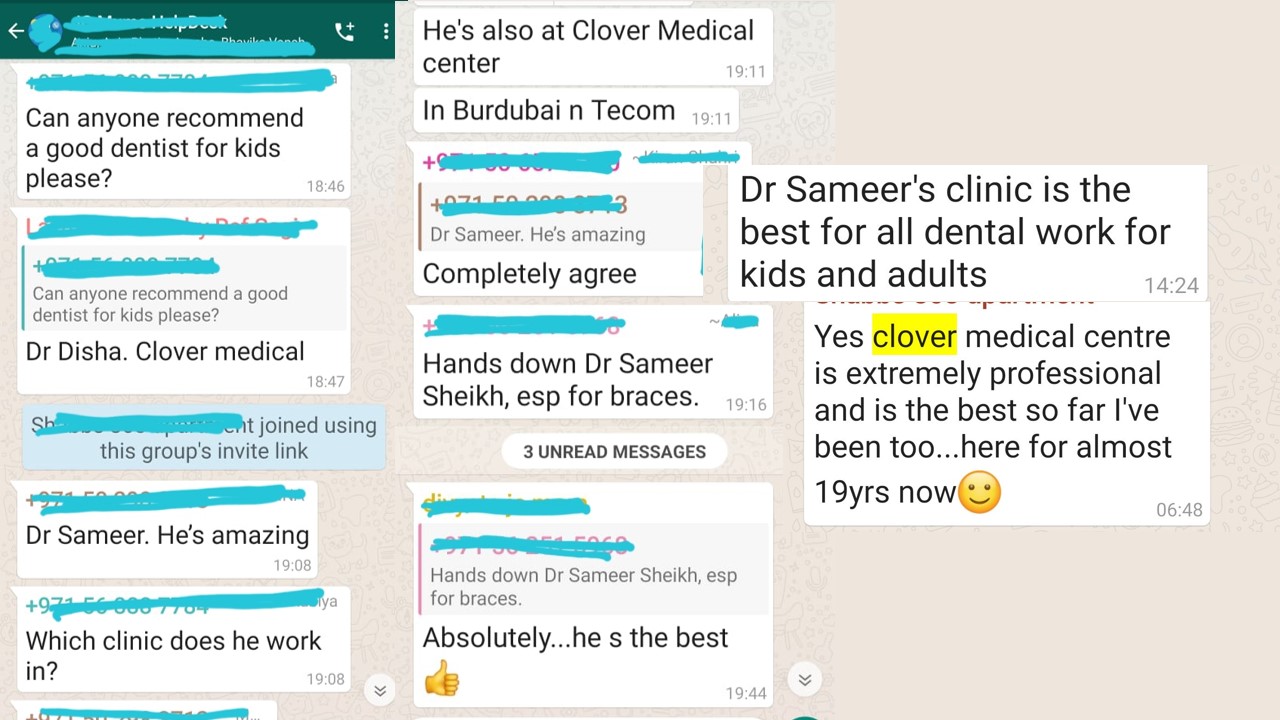This screenshot has width=1280, height=720.
Task: Open quoted 'Hands down Dr Sameer Sheikh' reply
Action: click(594, 570)
